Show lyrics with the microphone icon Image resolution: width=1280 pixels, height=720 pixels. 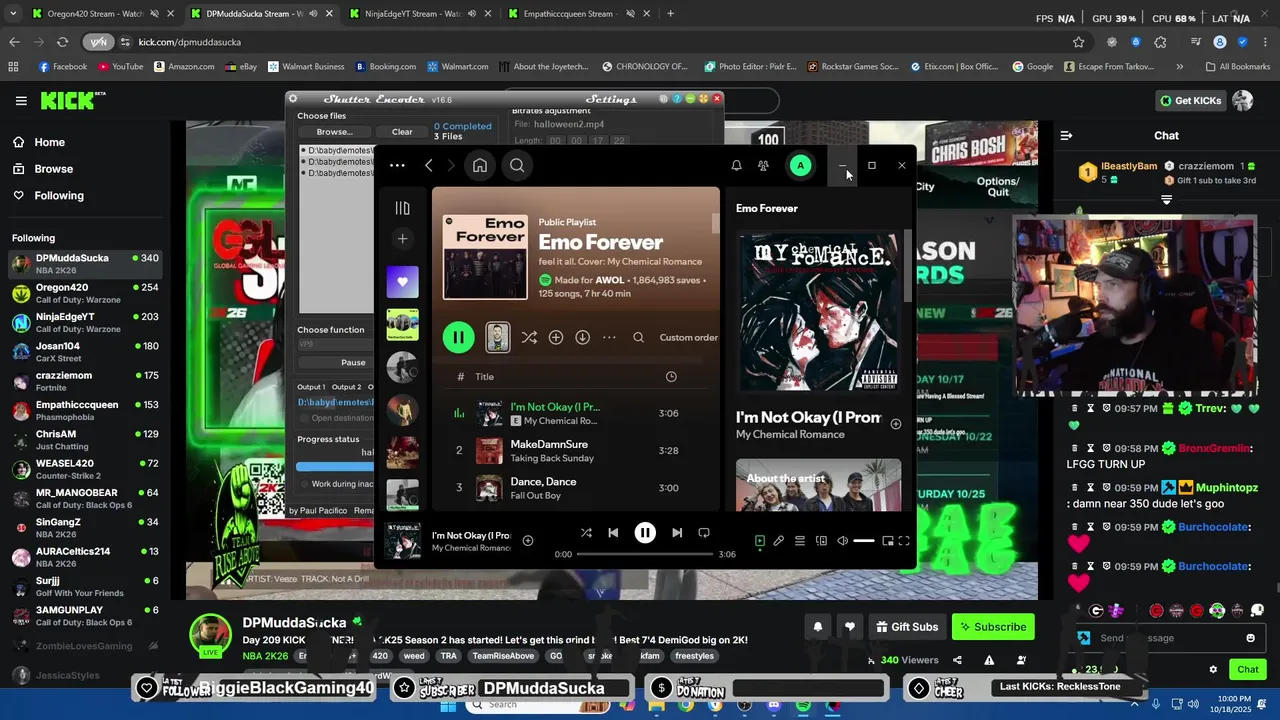779,541
